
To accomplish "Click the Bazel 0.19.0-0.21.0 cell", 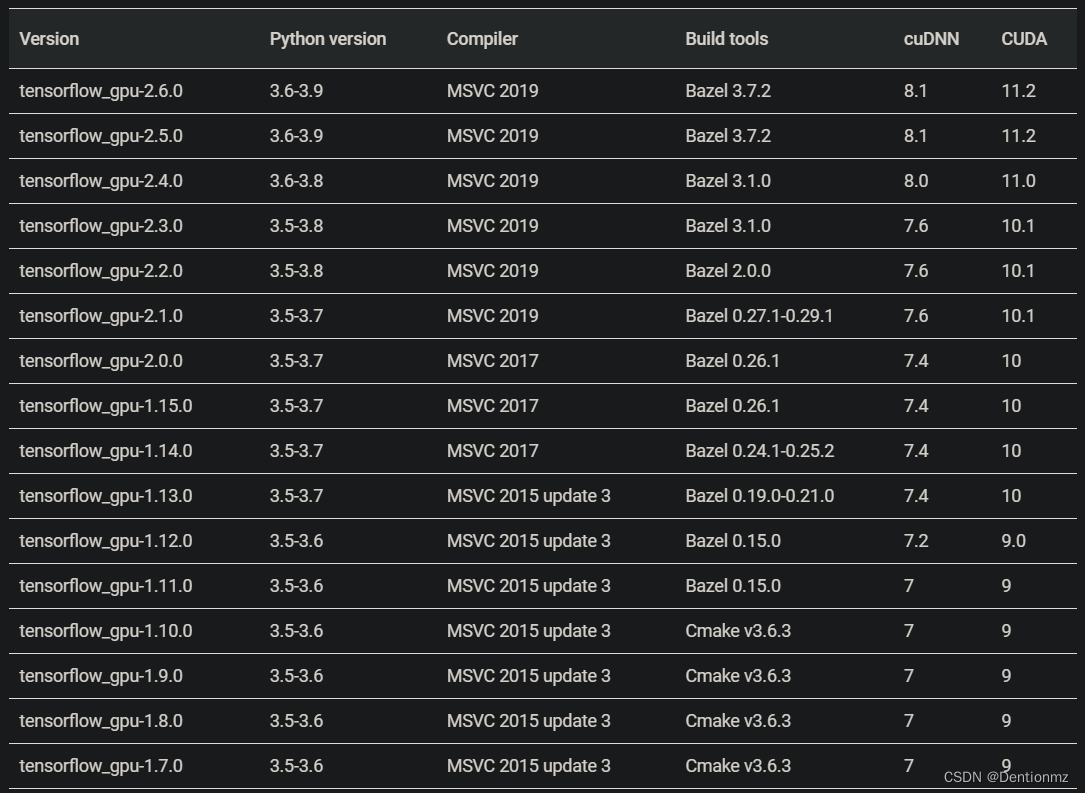I will click(760, 496).
